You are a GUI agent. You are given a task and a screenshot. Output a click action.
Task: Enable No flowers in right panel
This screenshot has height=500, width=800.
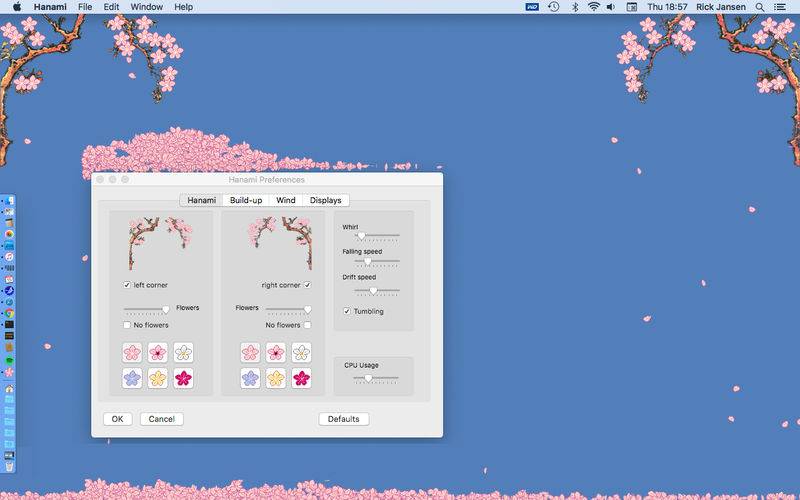click(x=307, y=324)
